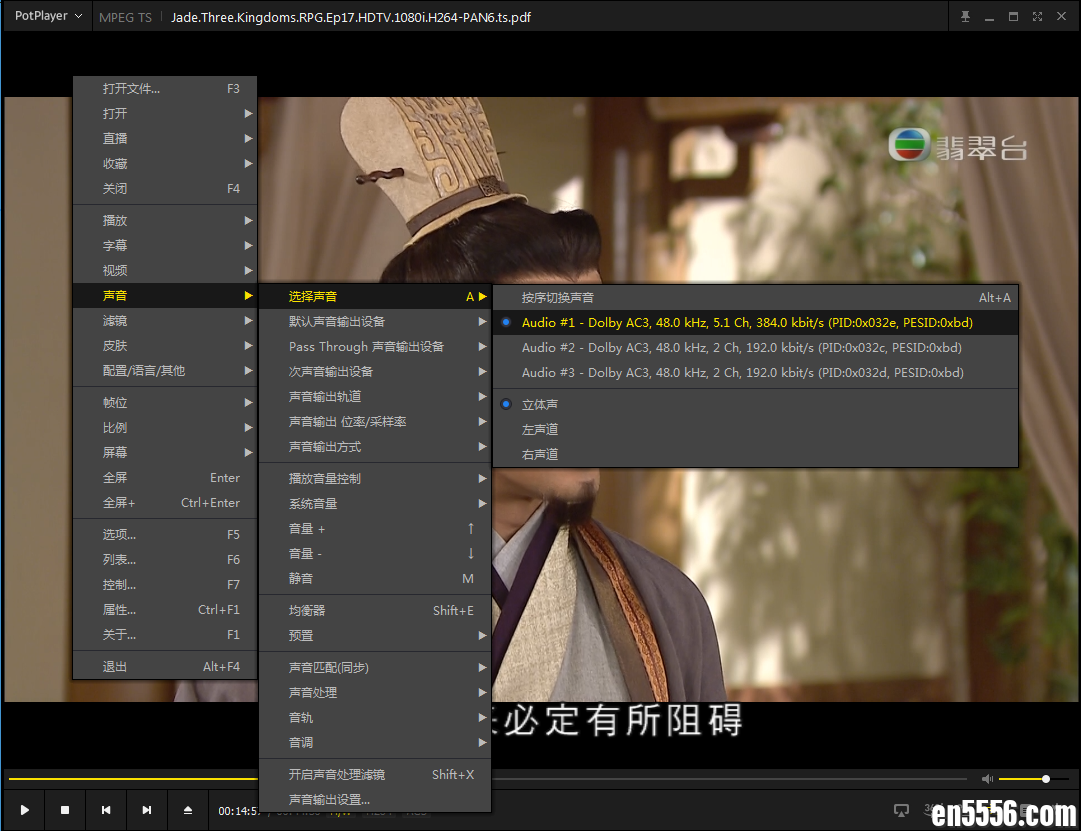1081x831 pixels.
Task: Open 属性... file properties
Action: pos(165,610)
